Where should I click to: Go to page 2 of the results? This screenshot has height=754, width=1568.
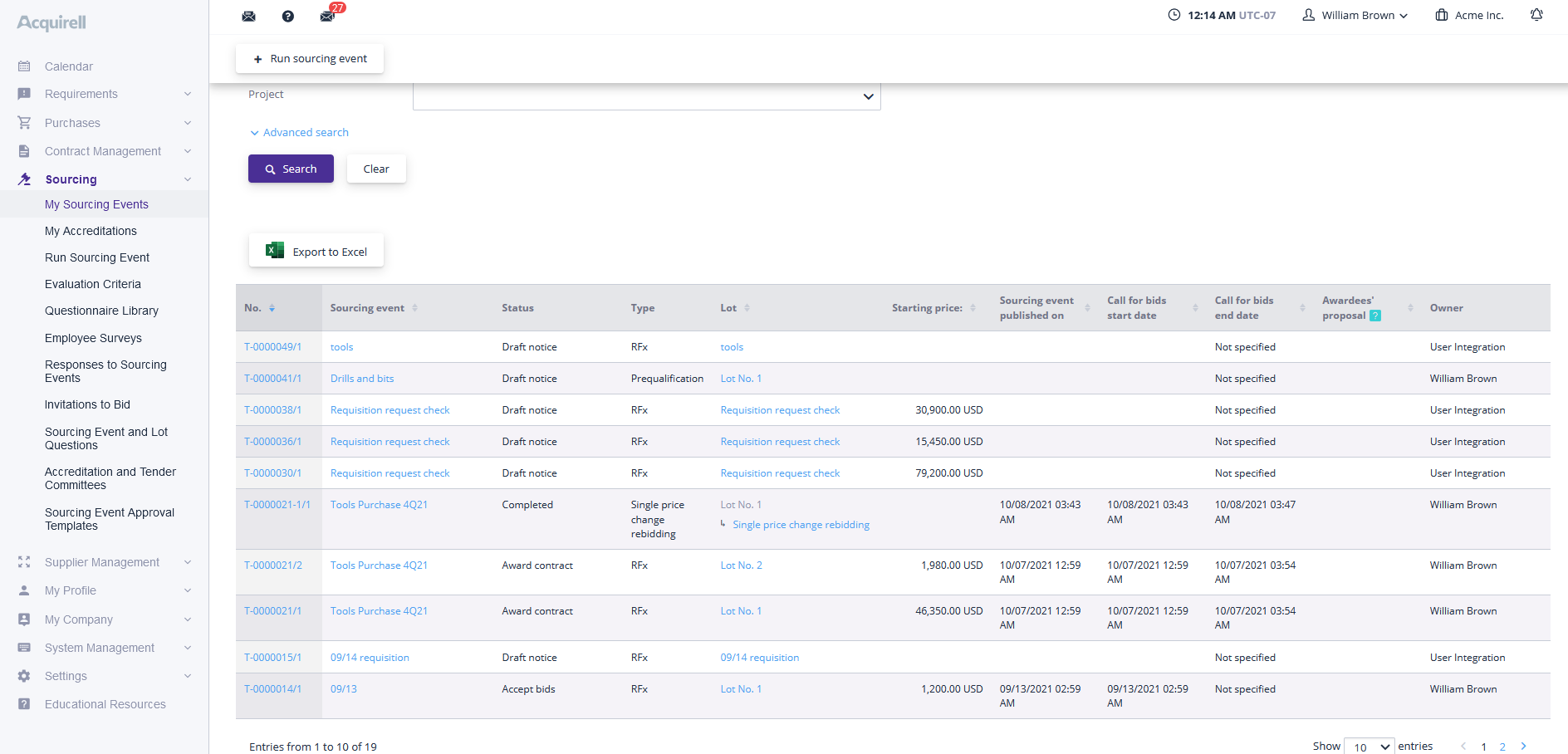pyautogui.click(x=1502, y=746)
